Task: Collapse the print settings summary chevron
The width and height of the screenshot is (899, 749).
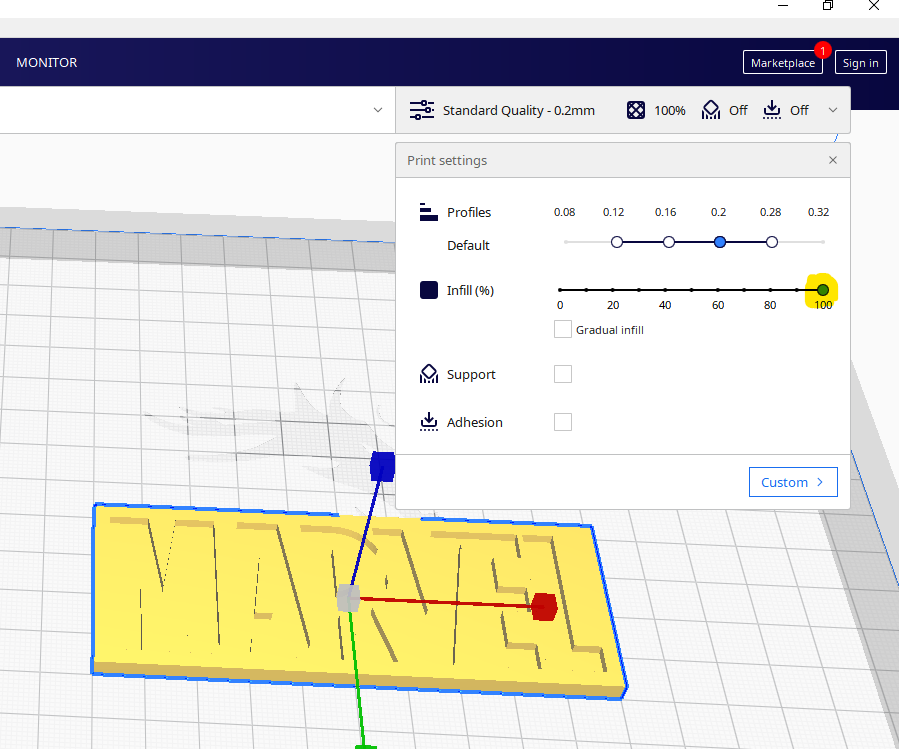Action: tap(832, 110)
